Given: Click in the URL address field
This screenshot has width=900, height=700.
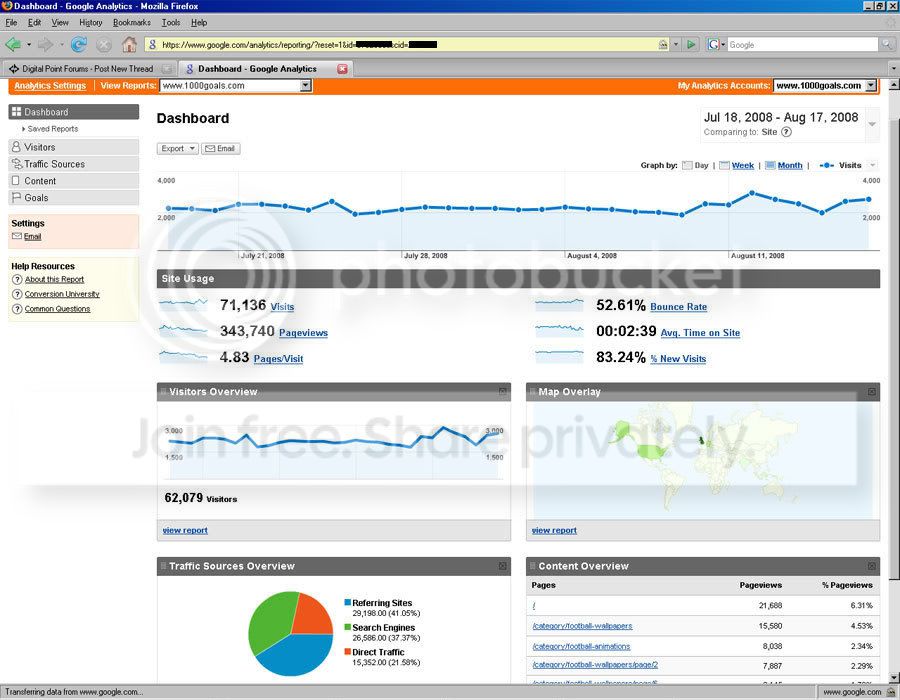Looking at the screenshot, I should [x=408, y=44].
